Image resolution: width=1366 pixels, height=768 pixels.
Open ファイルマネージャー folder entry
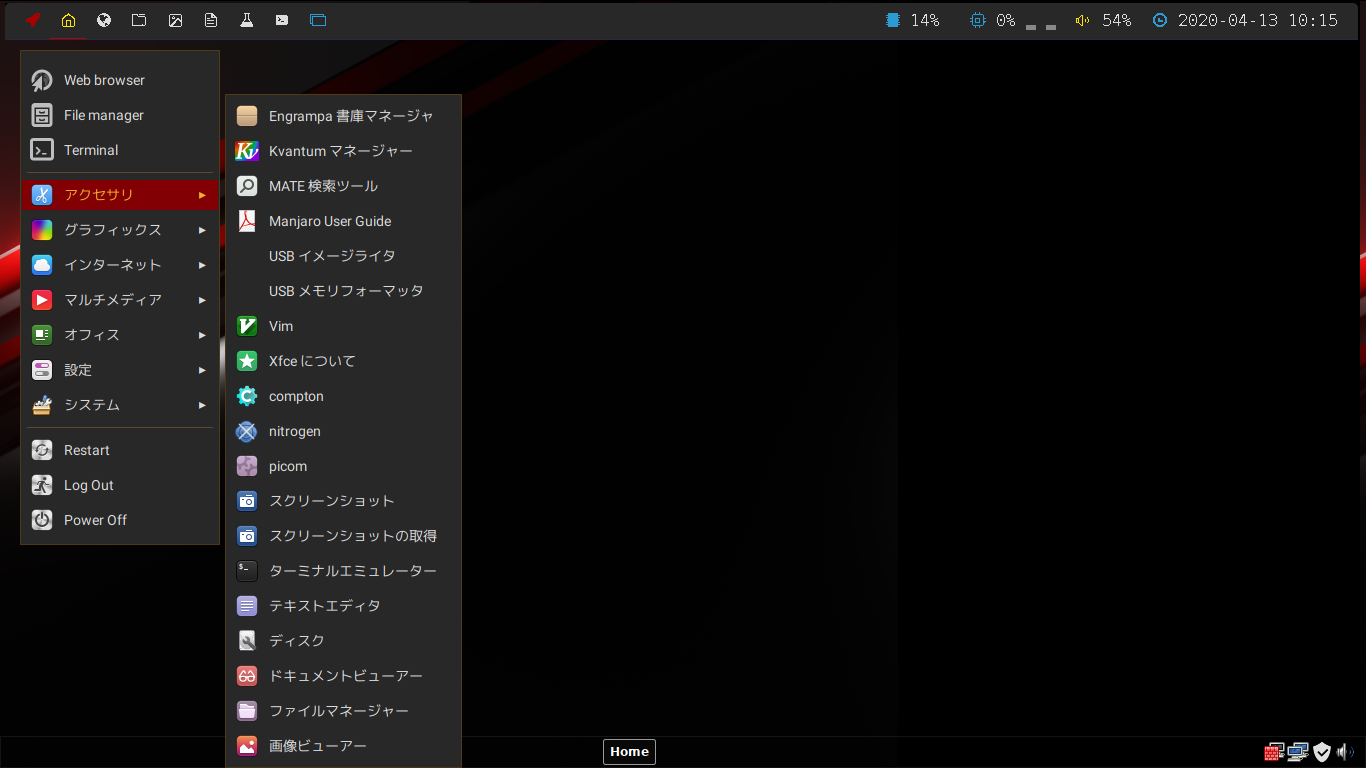pos(343,711)
